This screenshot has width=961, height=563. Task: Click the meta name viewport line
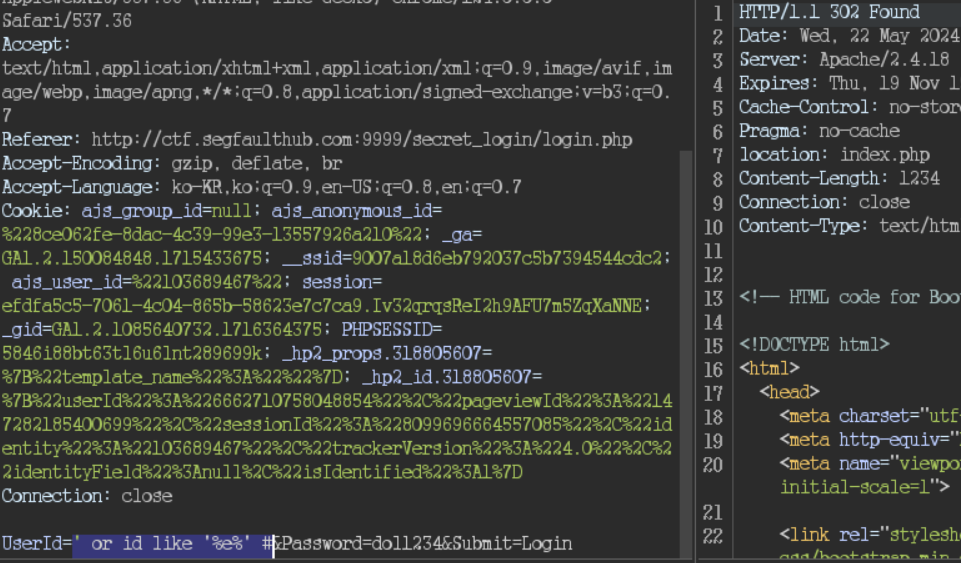tap(870, 464)
